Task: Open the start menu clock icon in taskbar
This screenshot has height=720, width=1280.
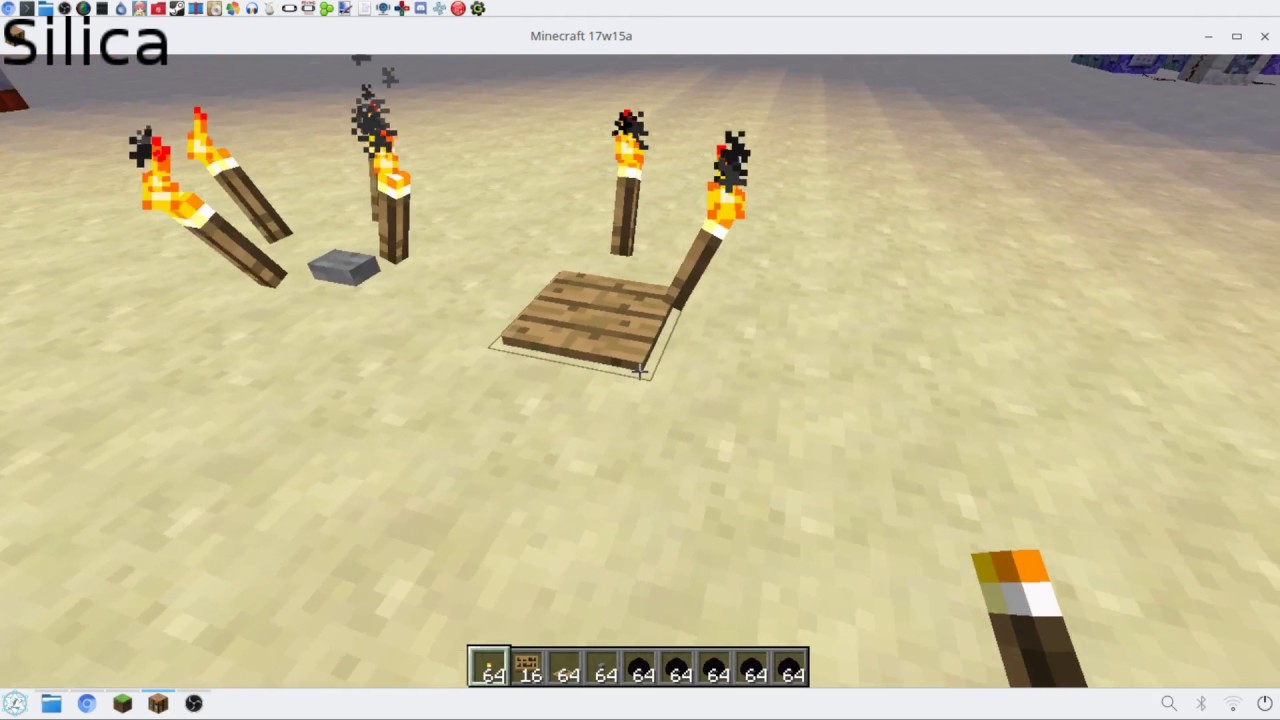Action: [14, 704]
